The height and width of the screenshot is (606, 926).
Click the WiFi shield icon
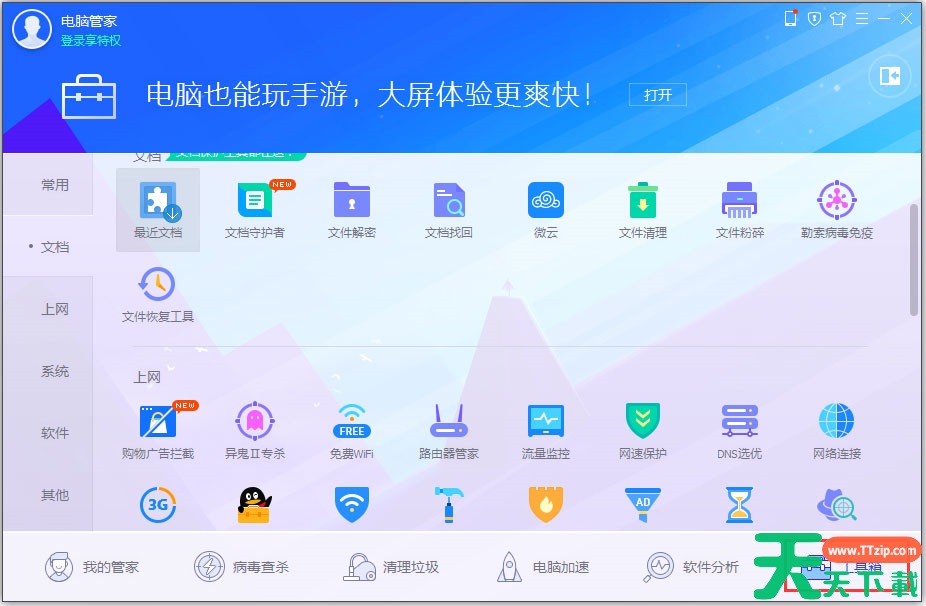click(352, 505)
